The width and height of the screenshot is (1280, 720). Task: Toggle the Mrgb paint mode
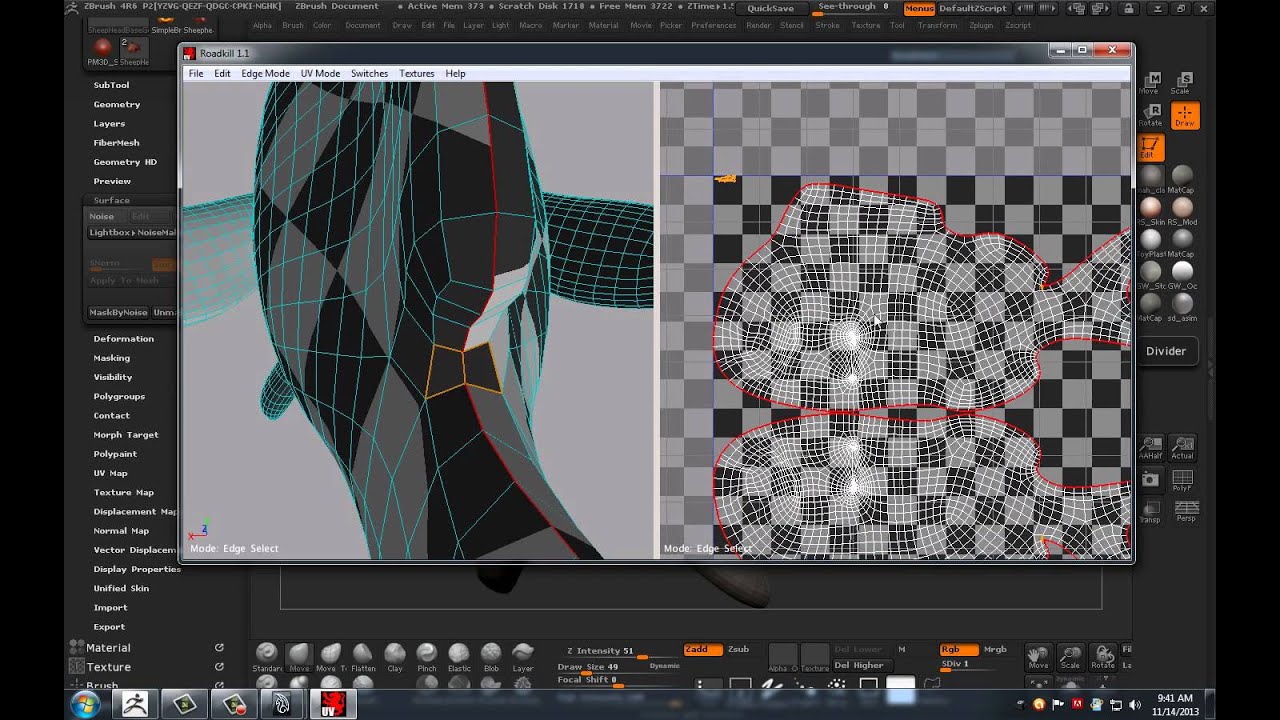tap(995, 649)
